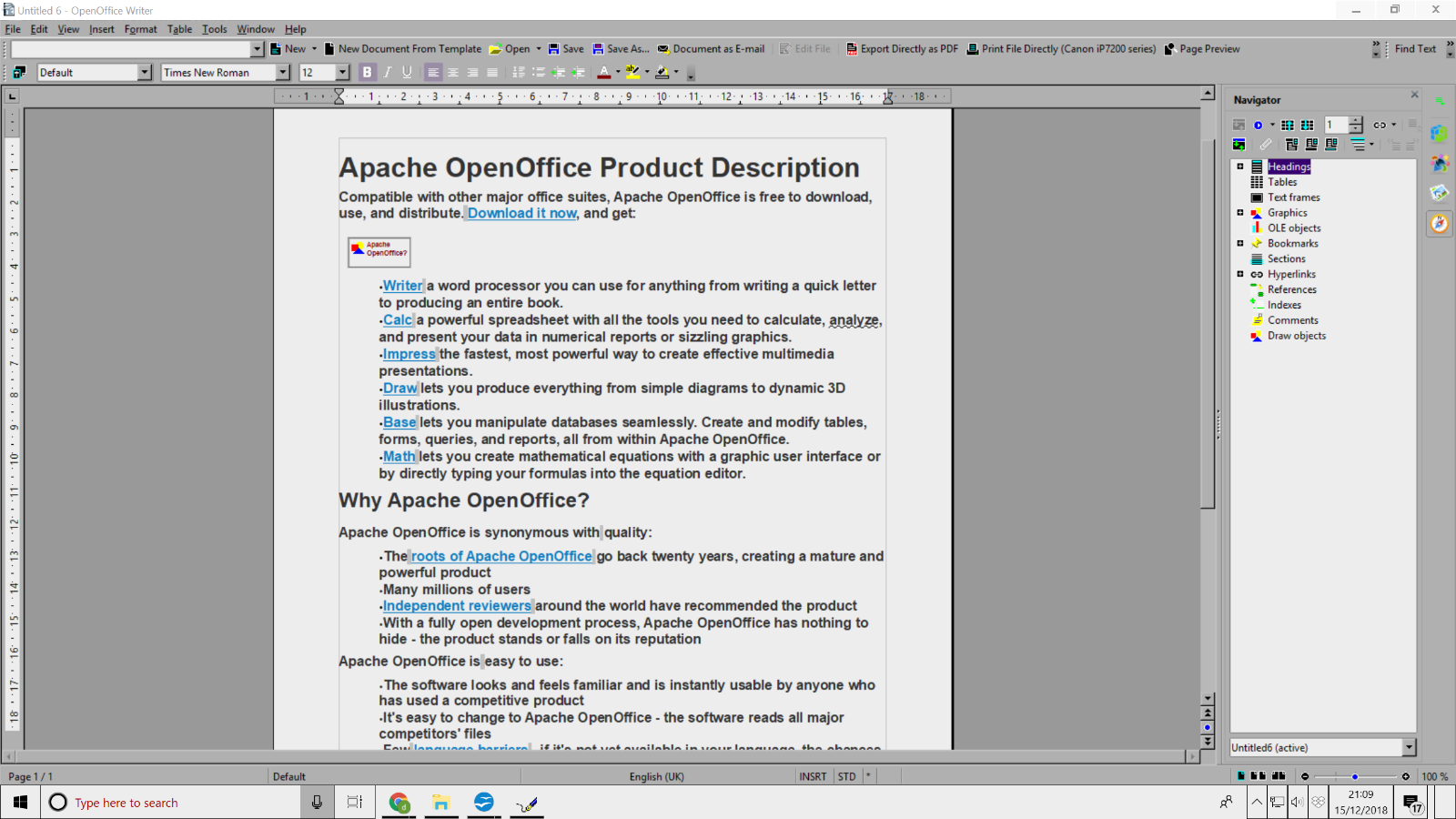Click the Highlighting color icon
1456x819 pixels.
(x=633, y=73)
